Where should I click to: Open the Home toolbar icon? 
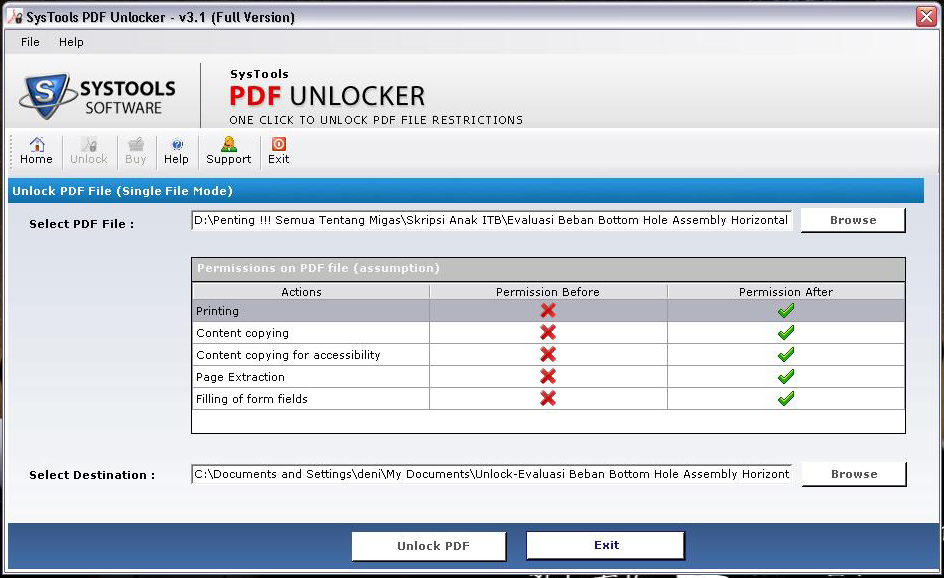pos(36,151)
